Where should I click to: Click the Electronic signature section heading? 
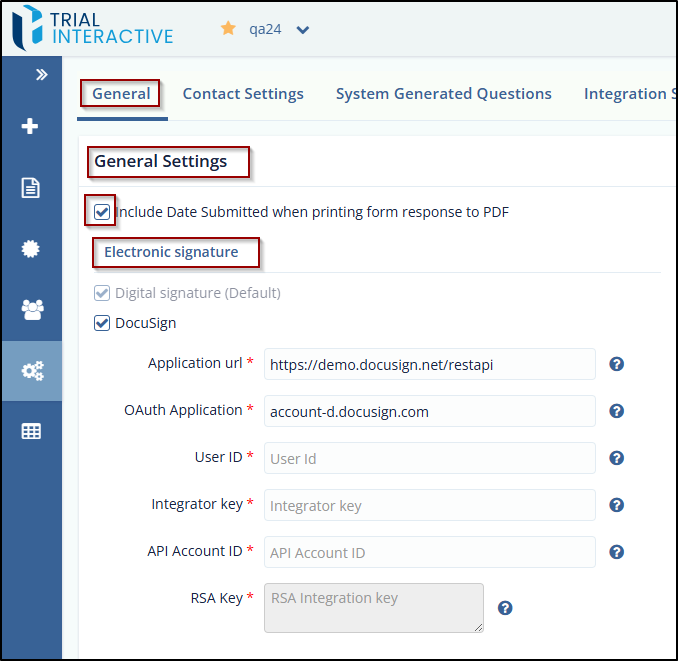coord(171,252)
